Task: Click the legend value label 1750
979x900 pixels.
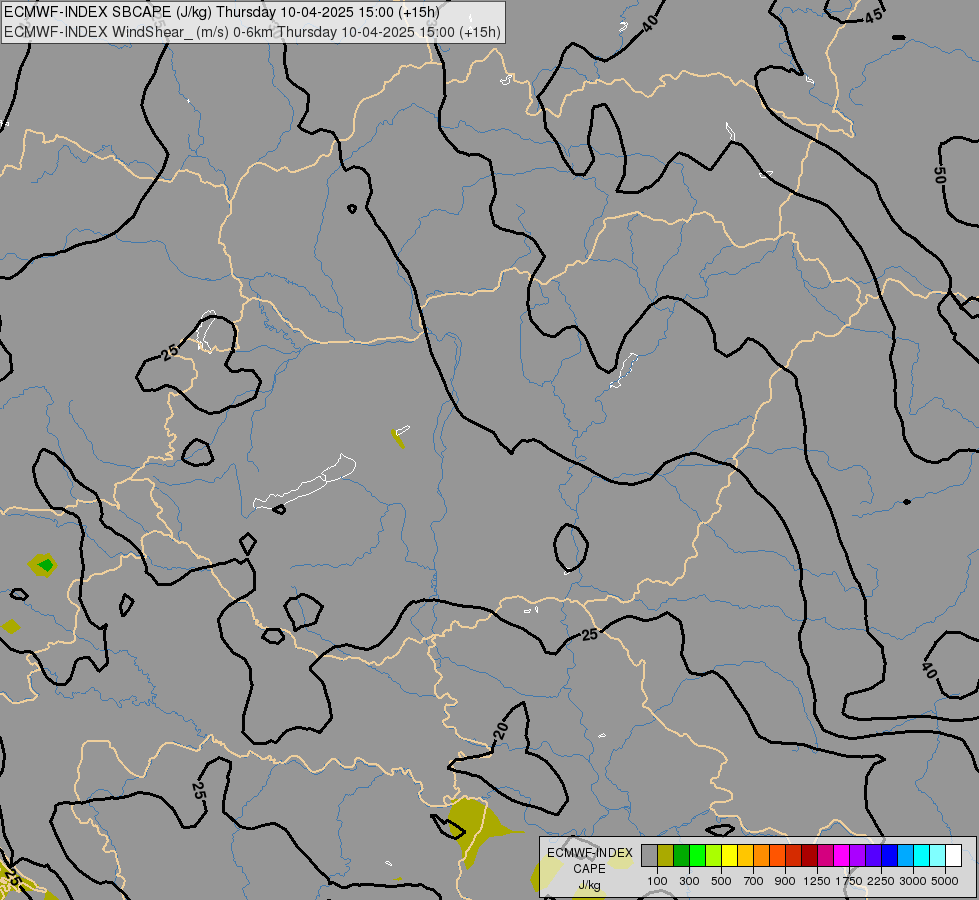Action: 849,881
